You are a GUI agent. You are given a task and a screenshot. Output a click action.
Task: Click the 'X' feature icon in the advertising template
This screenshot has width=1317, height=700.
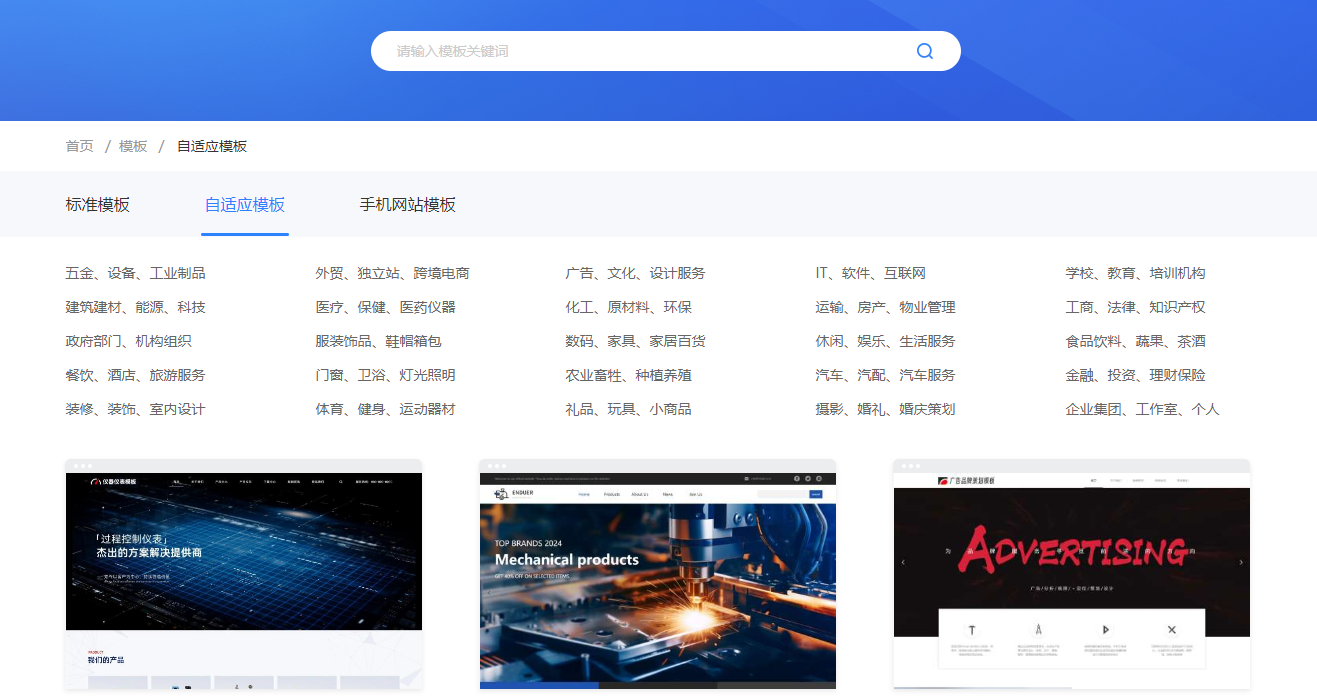1172,628
